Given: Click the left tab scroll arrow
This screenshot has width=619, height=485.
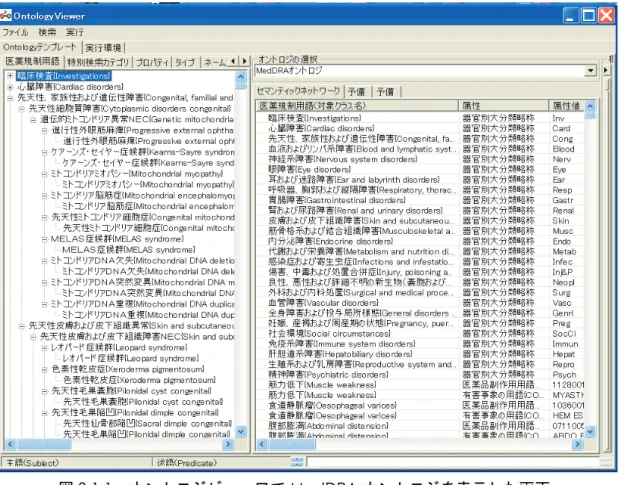Looking at the screenshot, I should [x=233, y=61].
